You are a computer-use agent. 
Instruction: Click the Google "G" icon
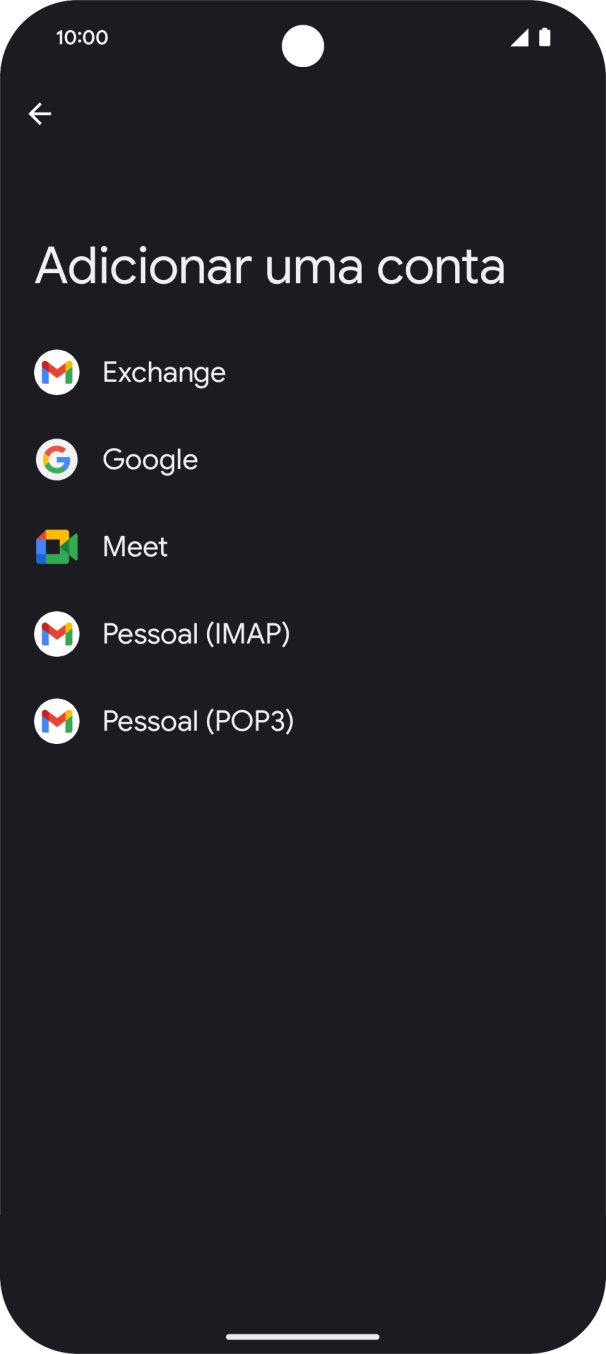[x=56, y=459]
